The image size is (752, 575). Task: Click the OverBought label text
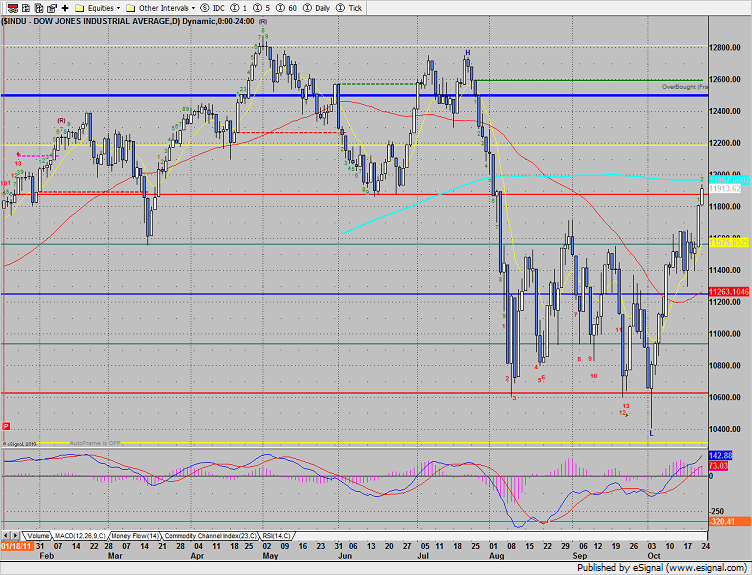tap(684, 87)
